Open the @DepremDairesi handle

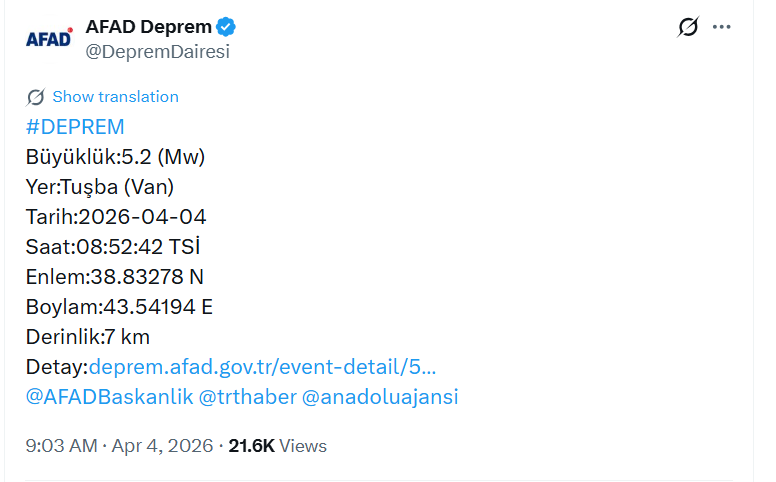157,52
